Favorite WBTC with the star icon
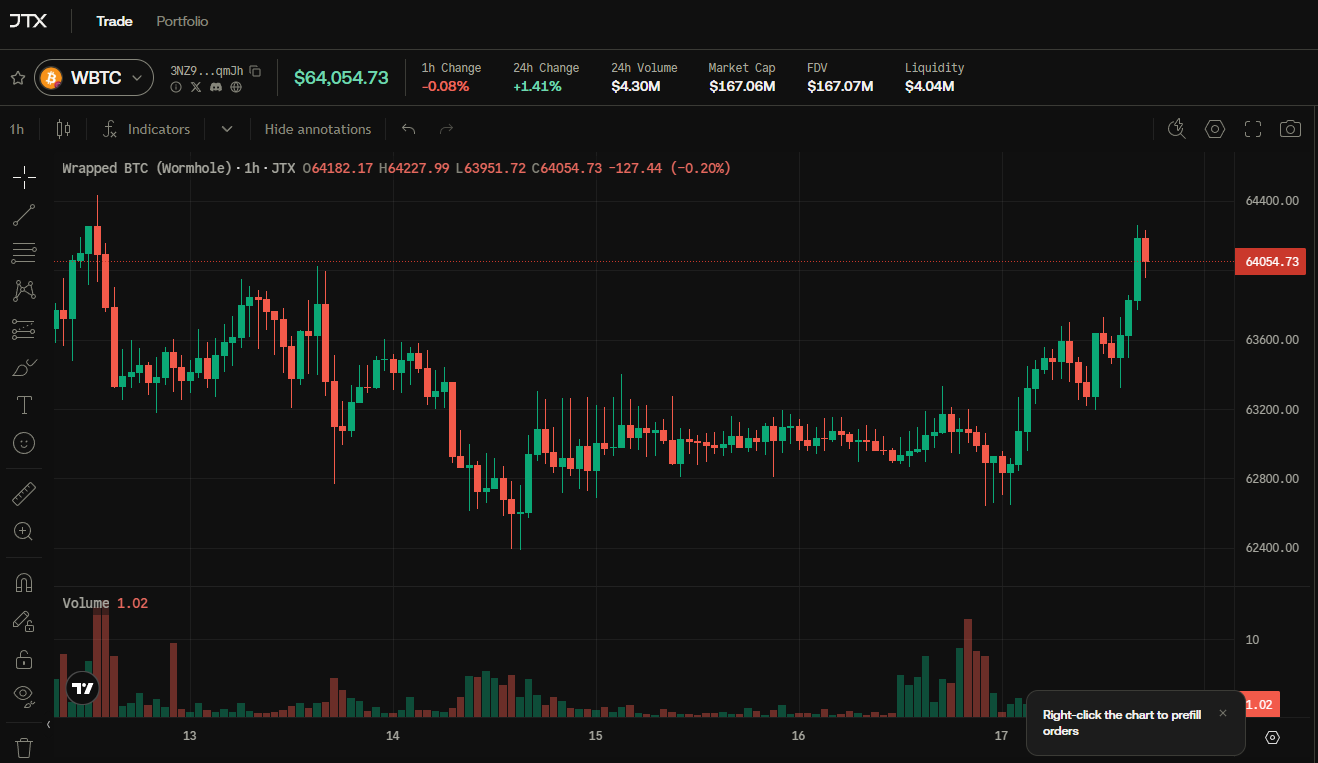Viewport: 1318px width, 763px height. tap(17, 77)
